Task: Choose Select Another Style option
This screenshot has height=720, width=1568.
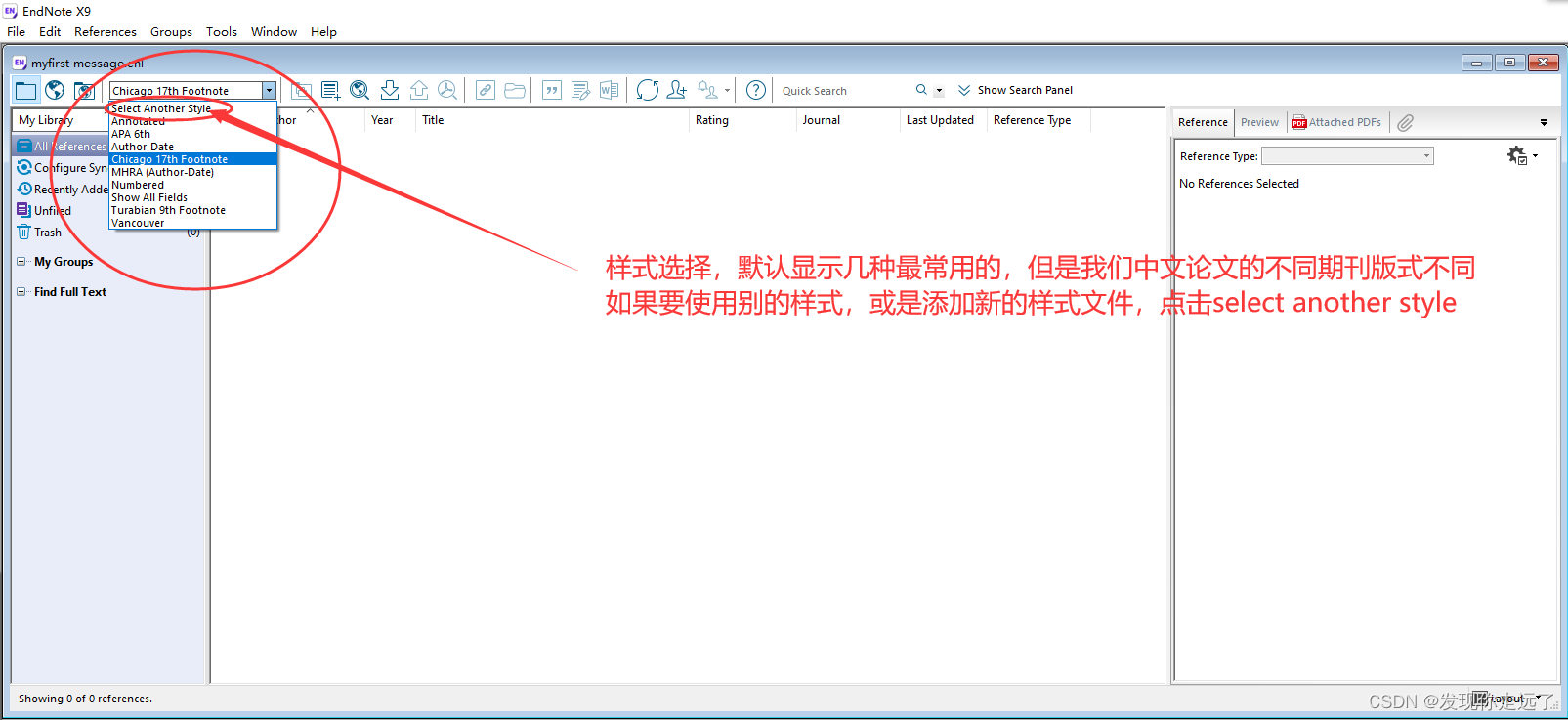Action: [192, 108]
